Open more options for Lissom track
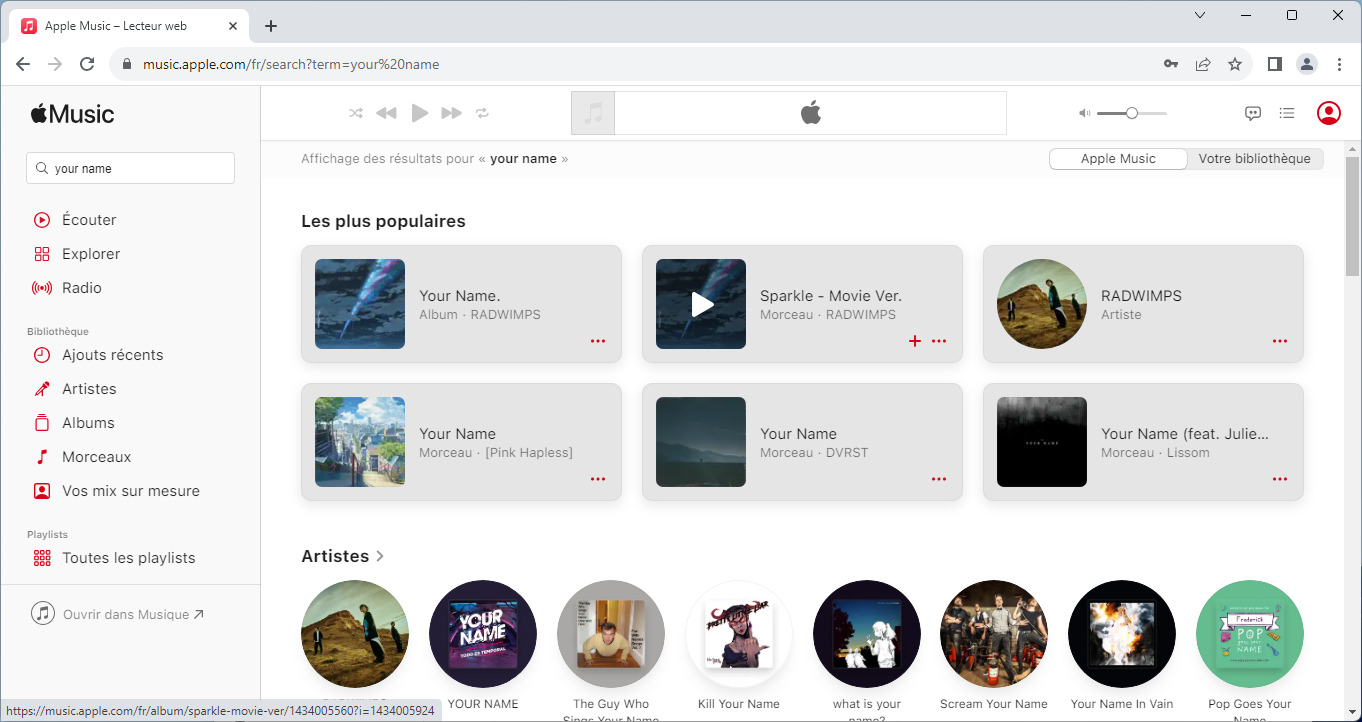 pyautogui.click(x=1280, y=479)
